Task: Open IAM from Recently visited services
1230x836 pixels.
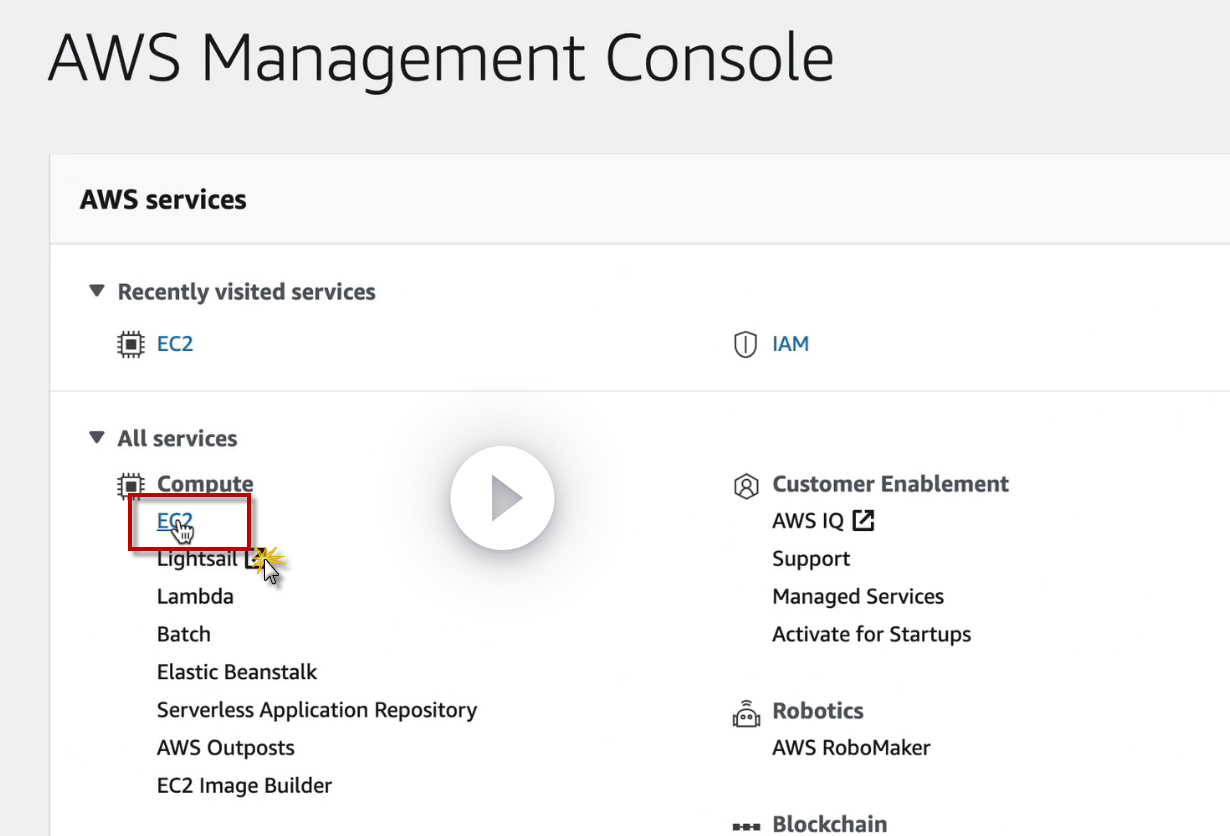Action: click(x=790, y=344)
